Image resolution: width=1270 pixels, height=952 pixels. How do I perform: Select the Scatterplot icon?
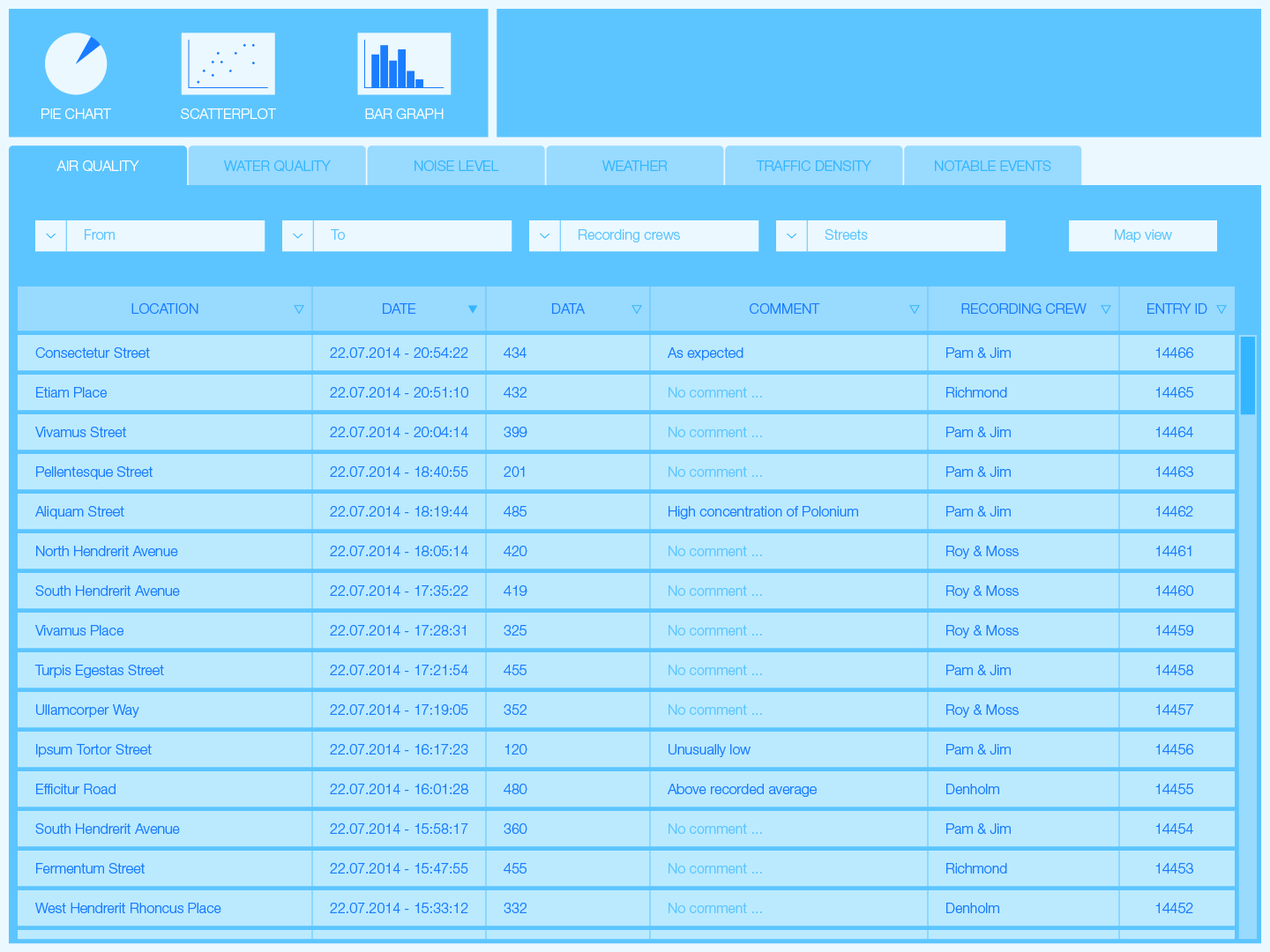[x=228, y=63]
